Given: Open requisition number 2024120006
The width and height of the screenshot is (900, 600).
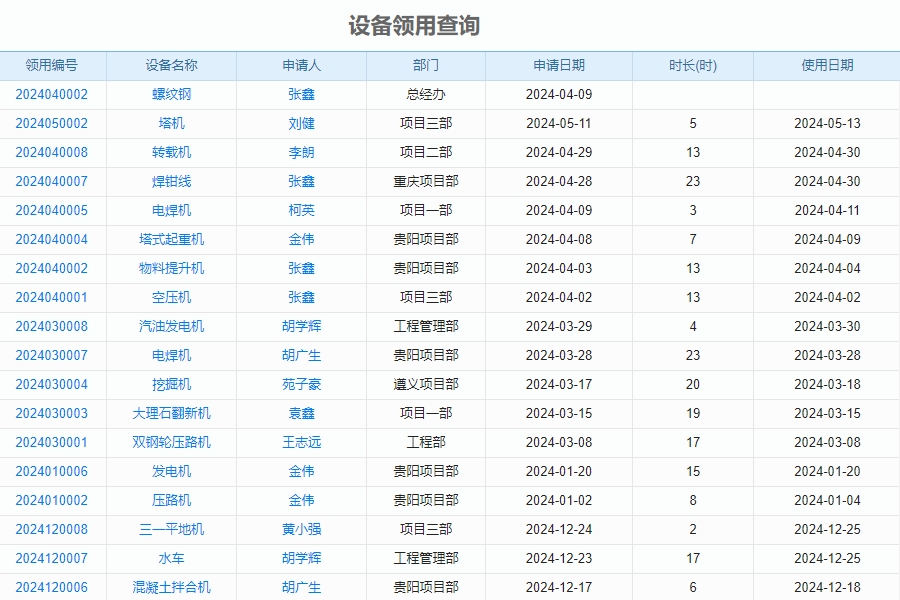Looking at the screenshot, I should point(52,587).
